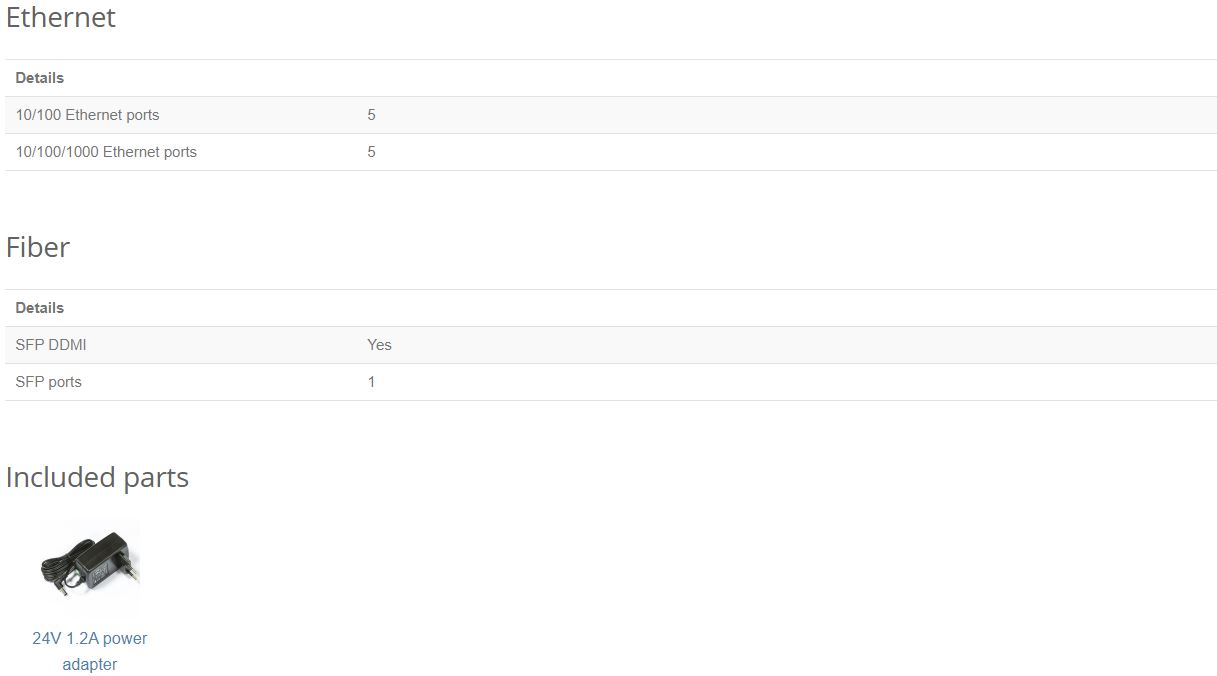Image resolution: width=1217 pixels, height=676 pixels.
Task: Select the Yes value for SFP DDMI
Action: [379, 345]
